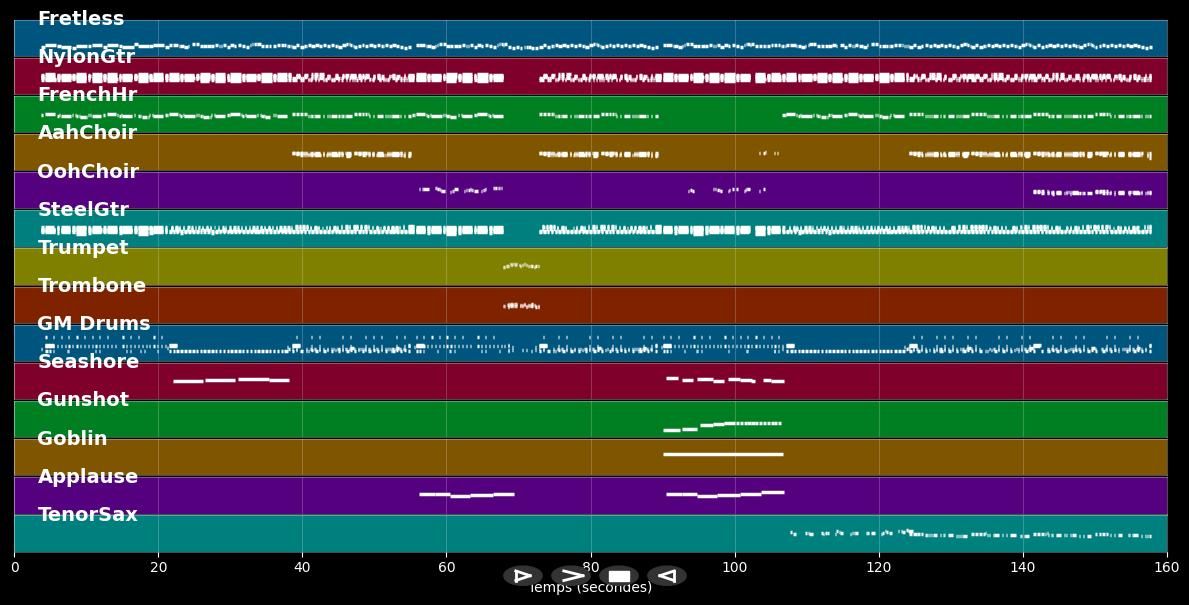Click the Seashore track name
1189x605 pixels.
pos(89,361)
